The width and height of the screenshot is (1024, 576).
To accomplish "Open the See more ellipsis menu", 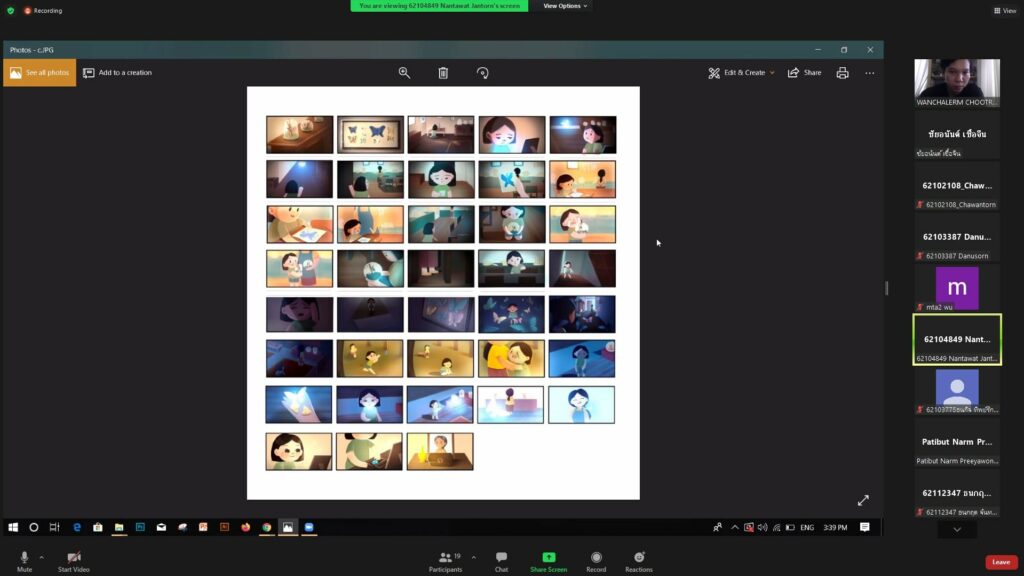I will tap(869, 73).
